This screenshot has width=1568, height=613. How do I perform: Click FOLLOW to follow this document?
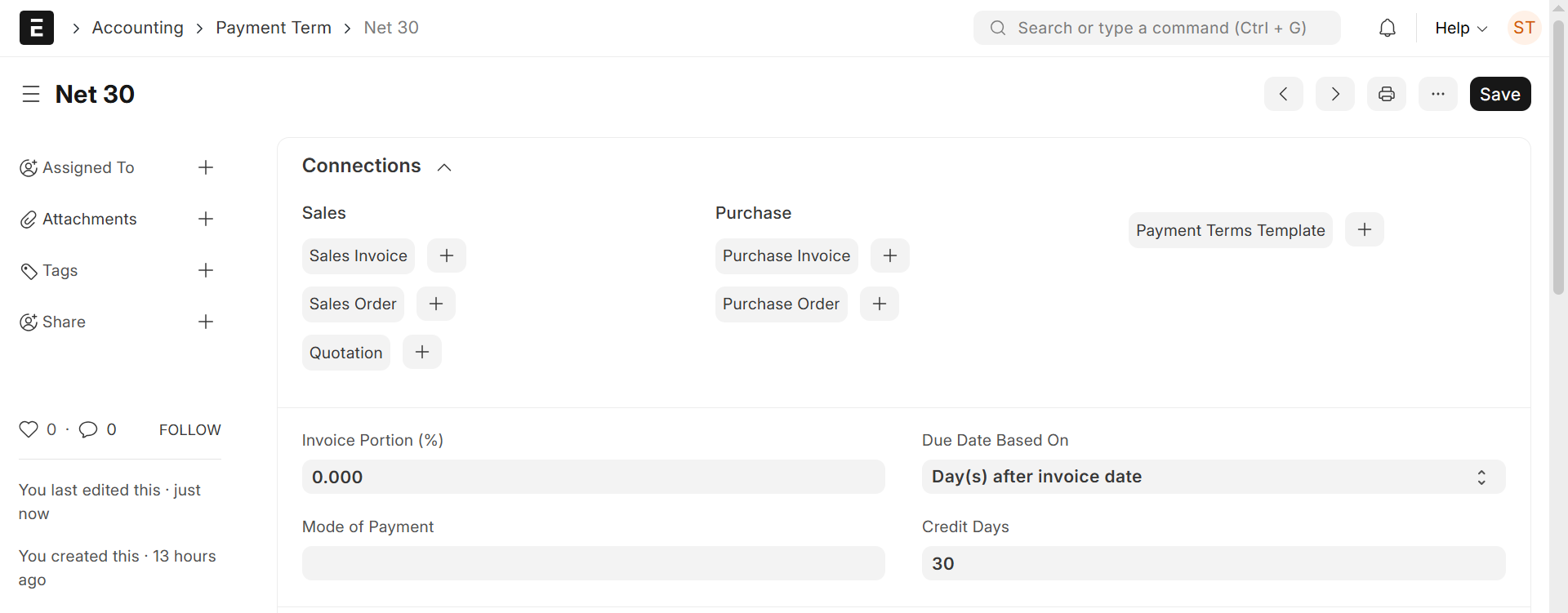[x=189, y=429]
